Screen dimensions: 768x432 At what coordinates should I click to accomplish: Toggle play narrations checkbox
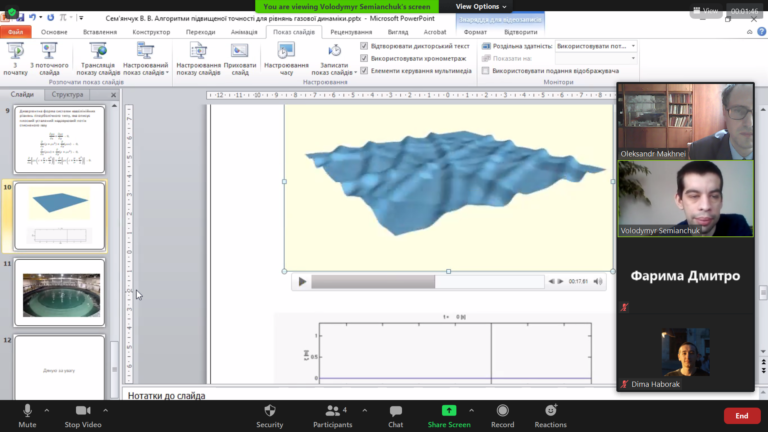(364, 46)
